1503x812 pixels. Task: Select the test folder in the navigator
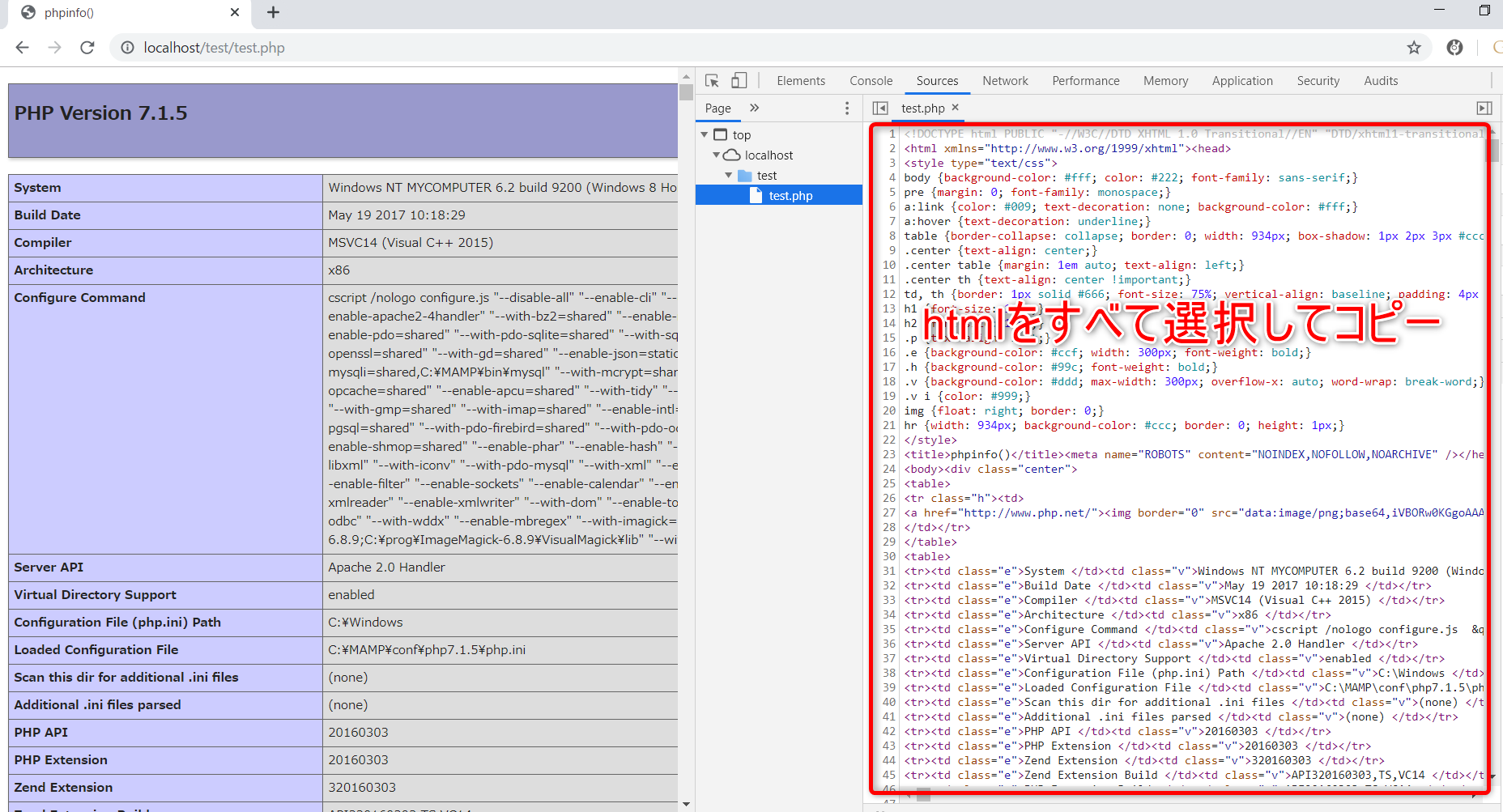tap(767, 176)
